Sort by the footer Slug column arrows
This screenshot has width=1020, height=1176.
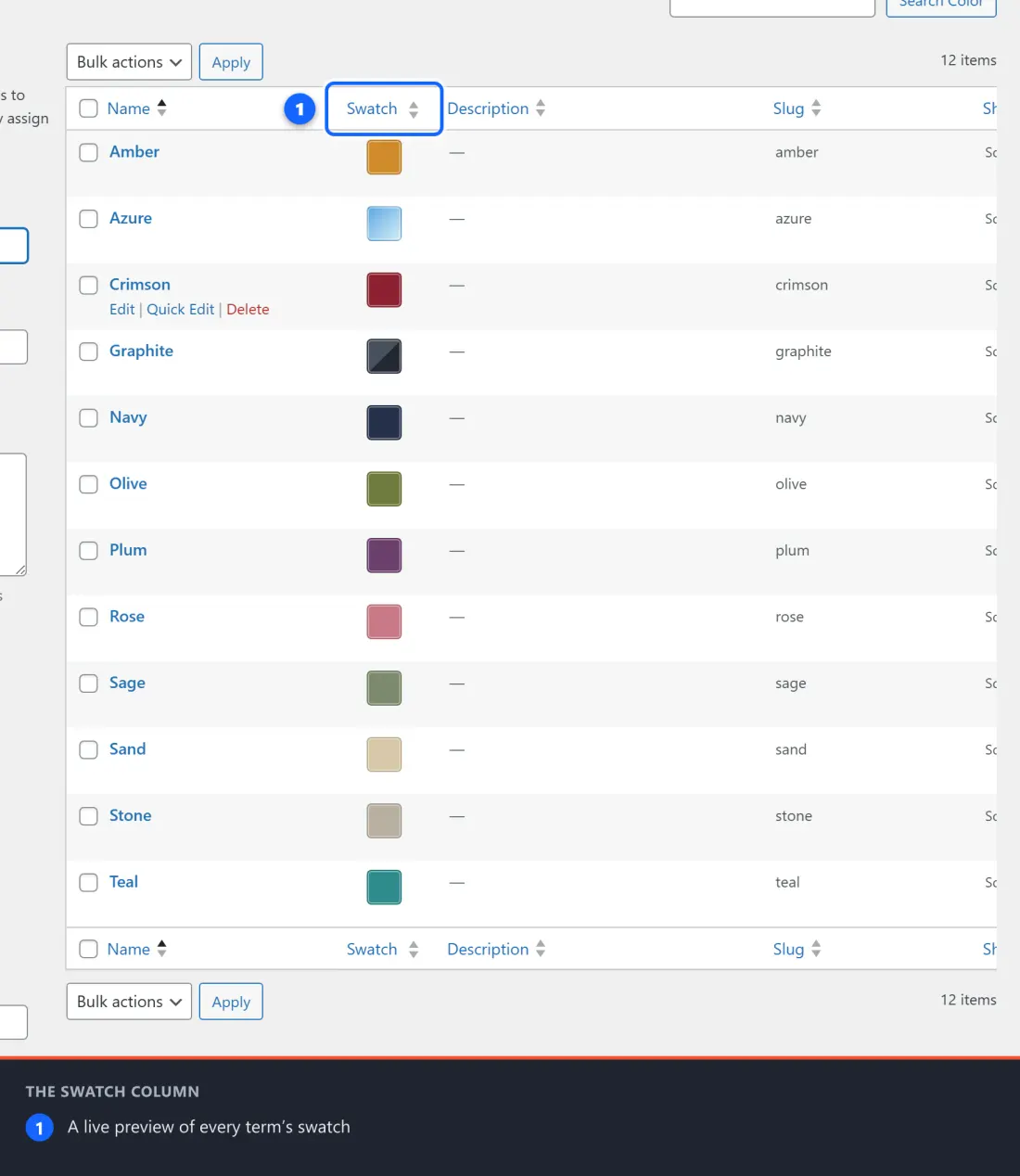click(x=816, y=949)
